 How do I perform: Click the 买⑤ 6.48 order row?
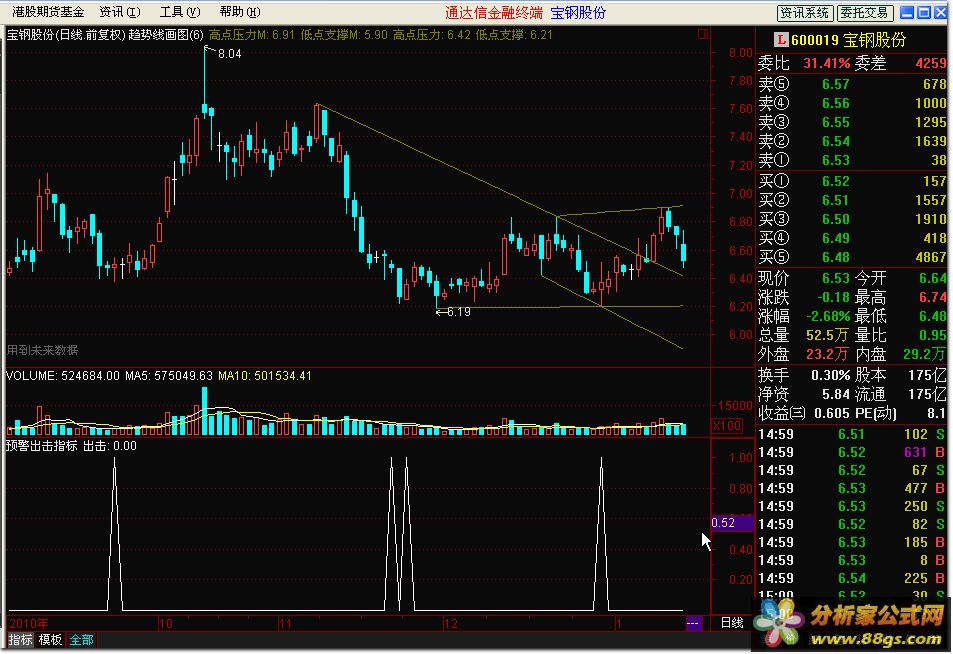pyautogui.click(x=852, y=257)
